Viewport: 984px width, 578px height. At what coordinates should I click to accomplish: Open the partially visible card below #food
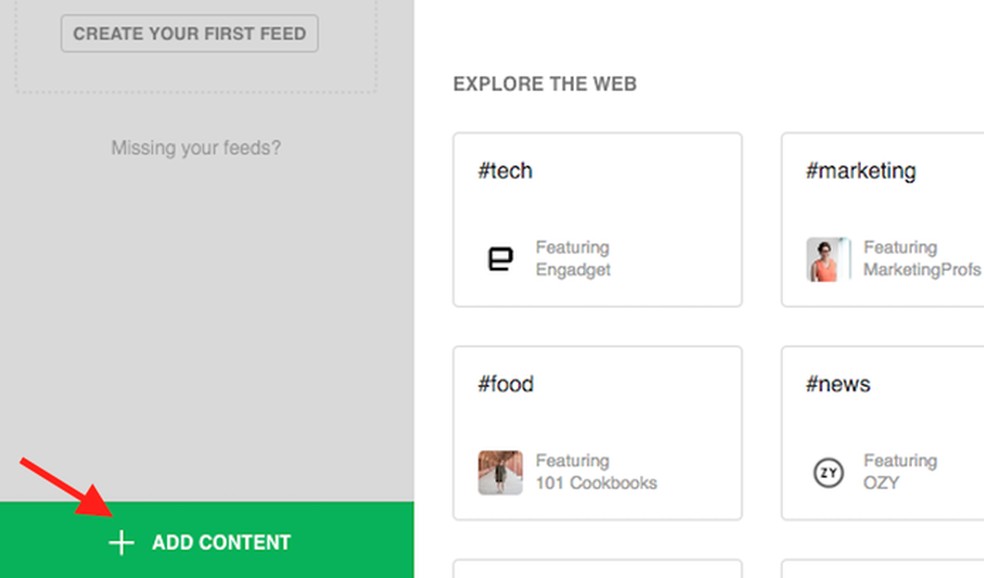point(597,568)
